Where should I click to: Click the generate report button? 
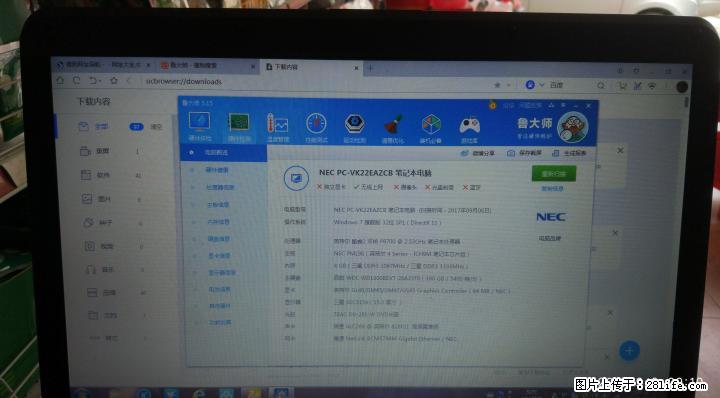(569, 153)
